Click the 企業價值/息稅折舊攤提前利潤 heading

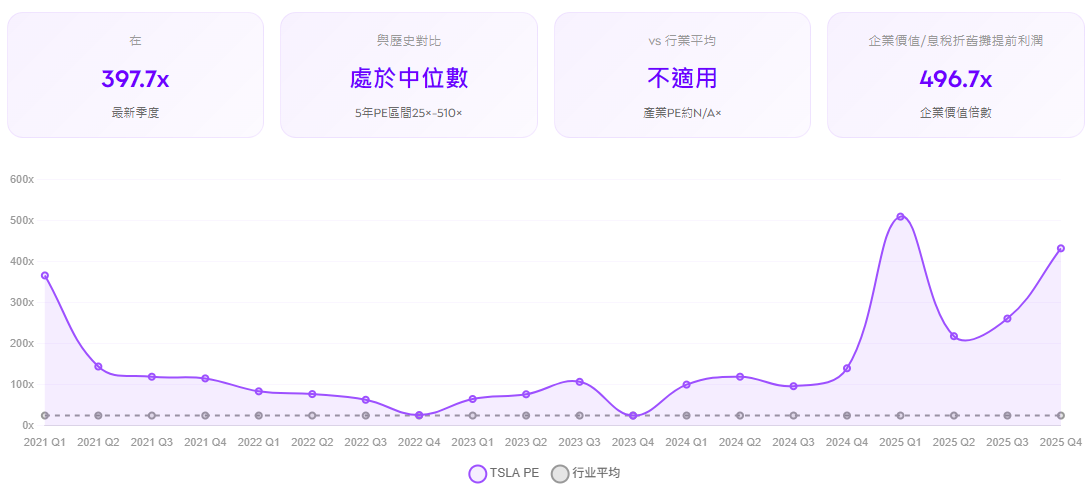[955, 41]
